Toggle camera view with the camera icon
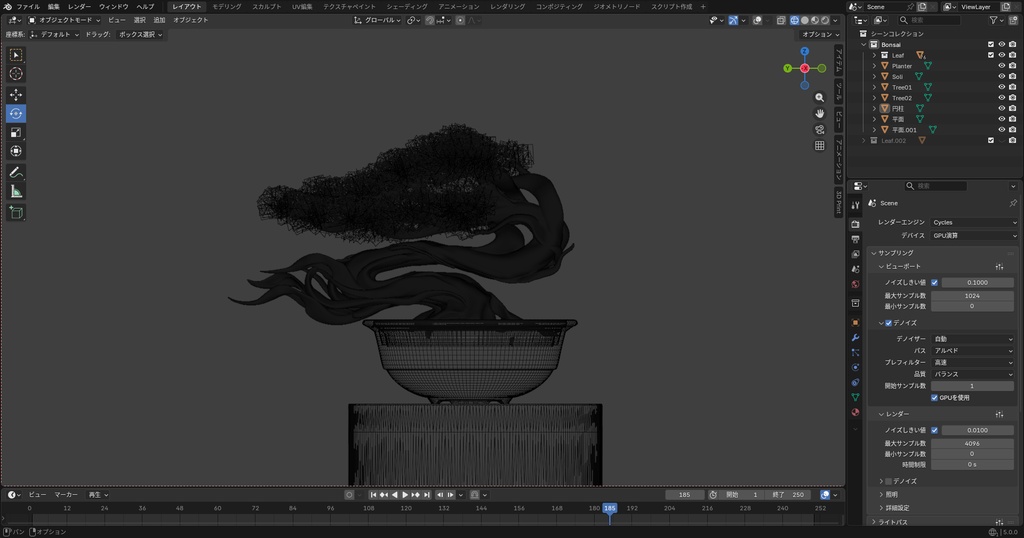 (x=820, y=129)
